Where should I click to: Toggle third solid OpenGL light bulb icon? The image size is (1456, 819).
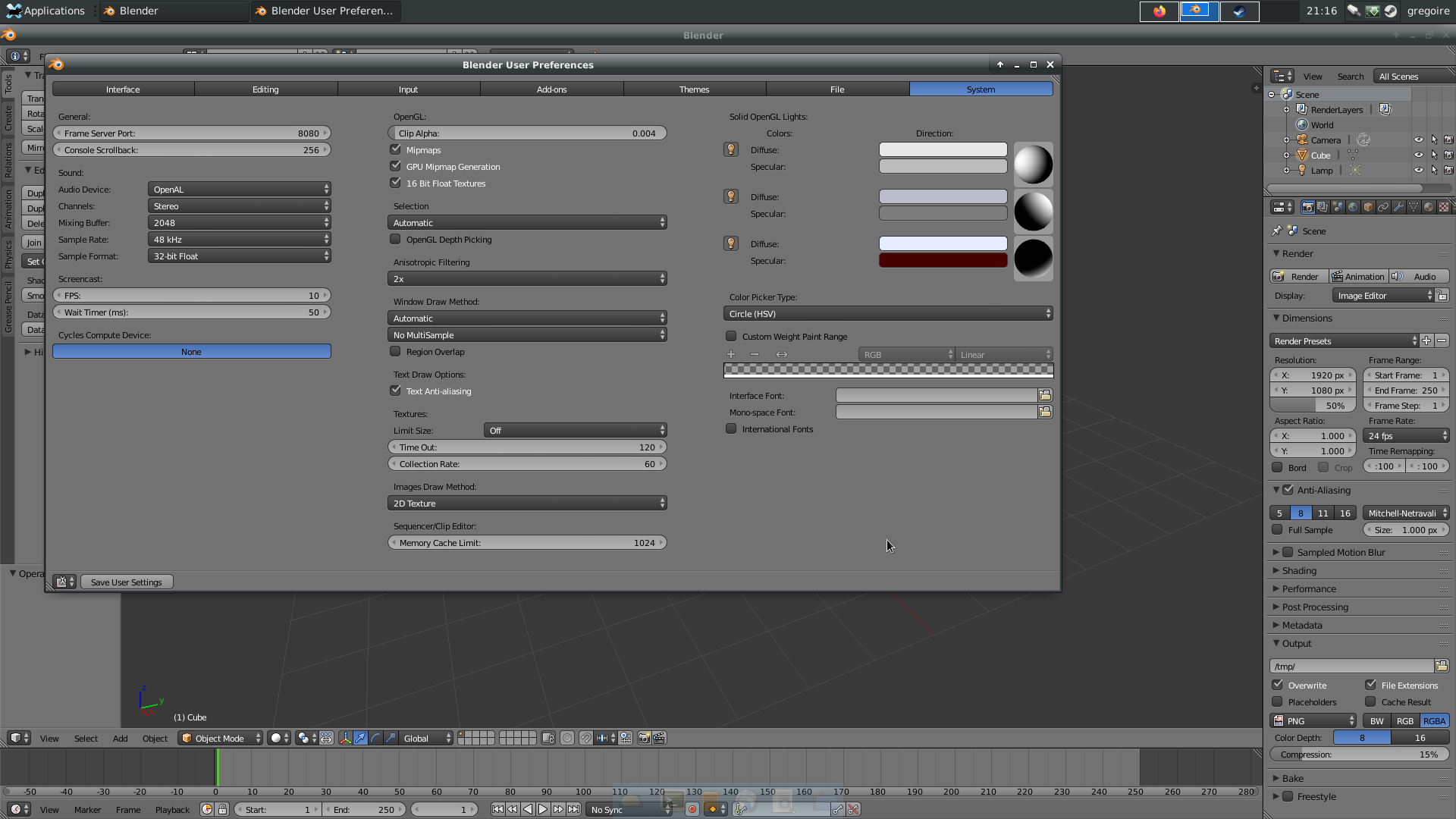point(731,243)
